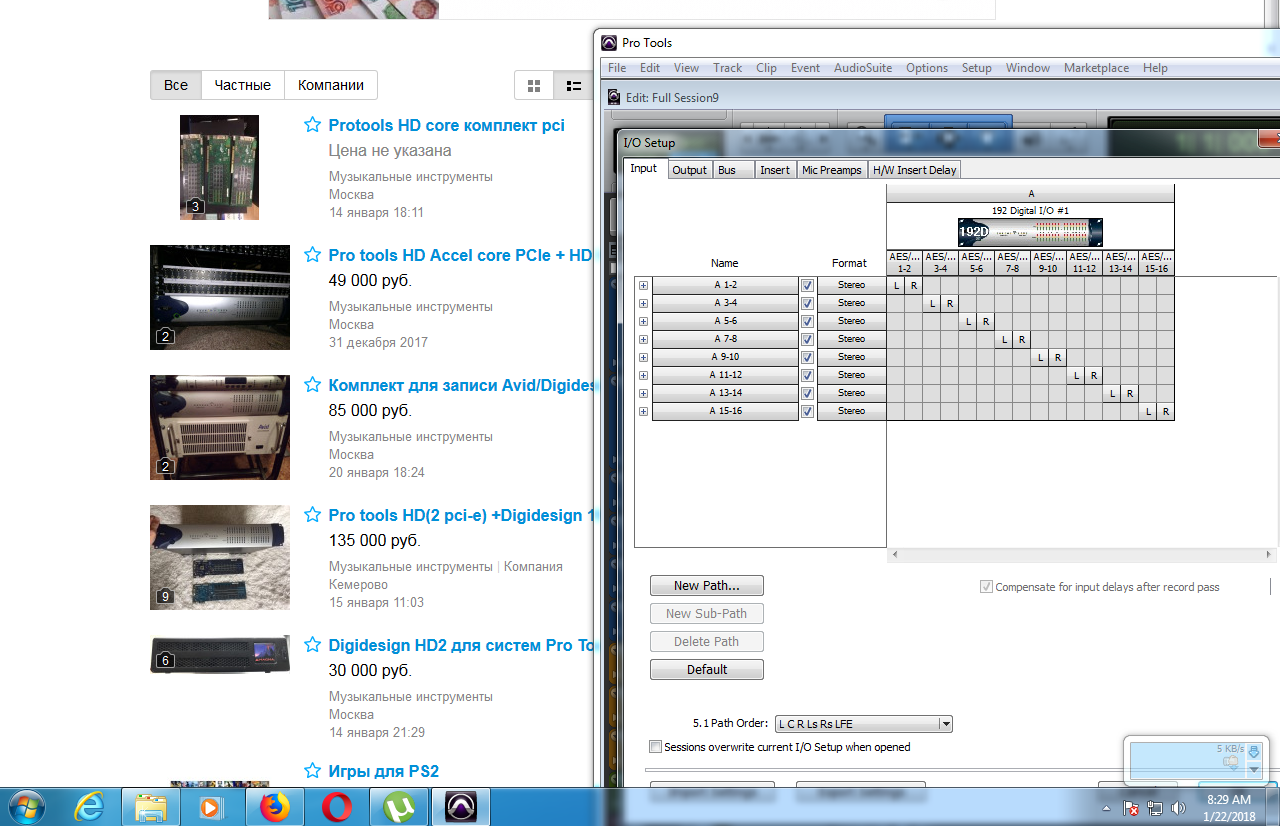Viewport: 1280px width, 826px height.
Task: Open the Action Center flag icon
Action: (x=1131, y=807)
